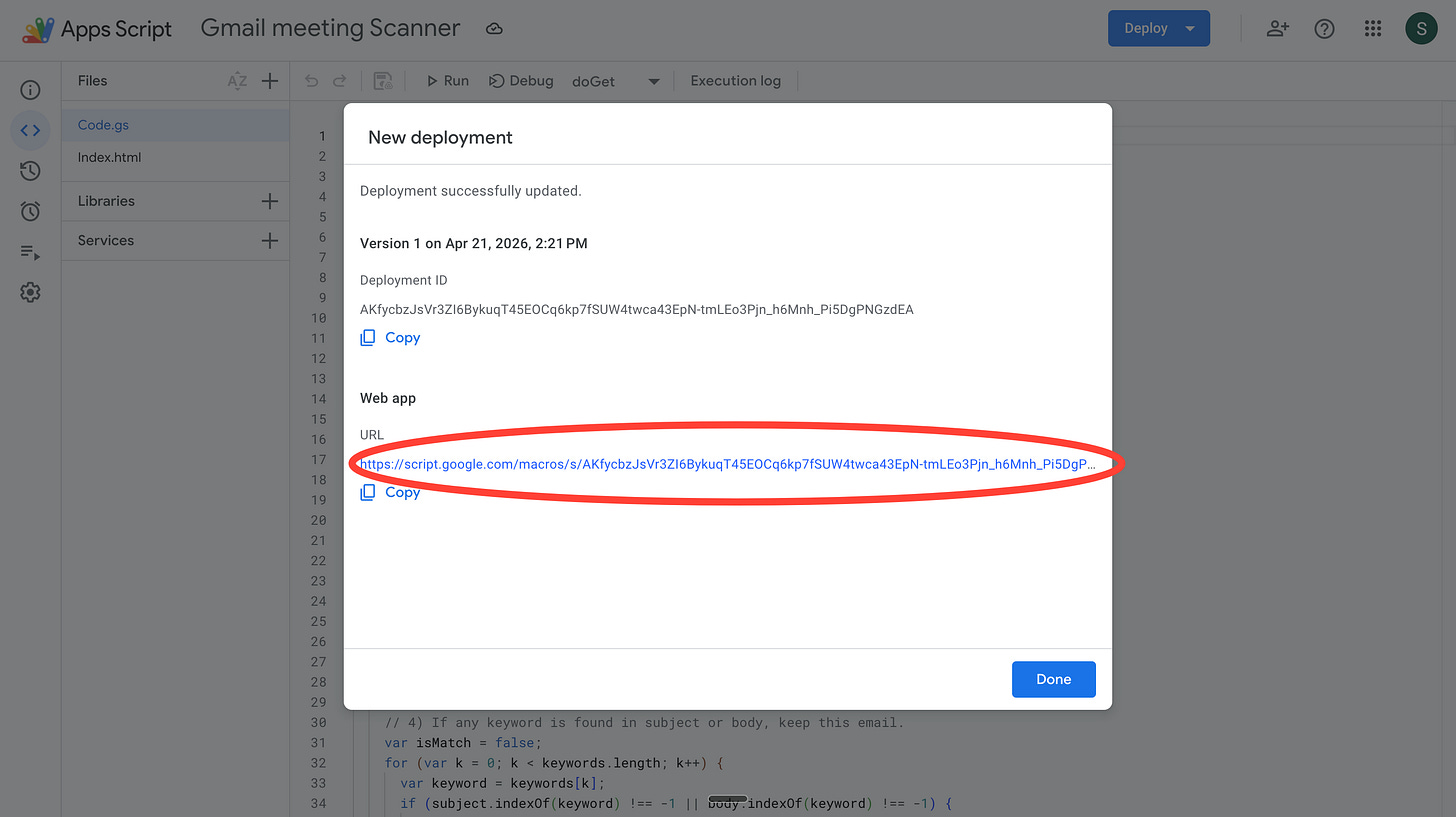Run the selected function
The height and width of the screenshot is (817, 1456).
pos(447,81)
